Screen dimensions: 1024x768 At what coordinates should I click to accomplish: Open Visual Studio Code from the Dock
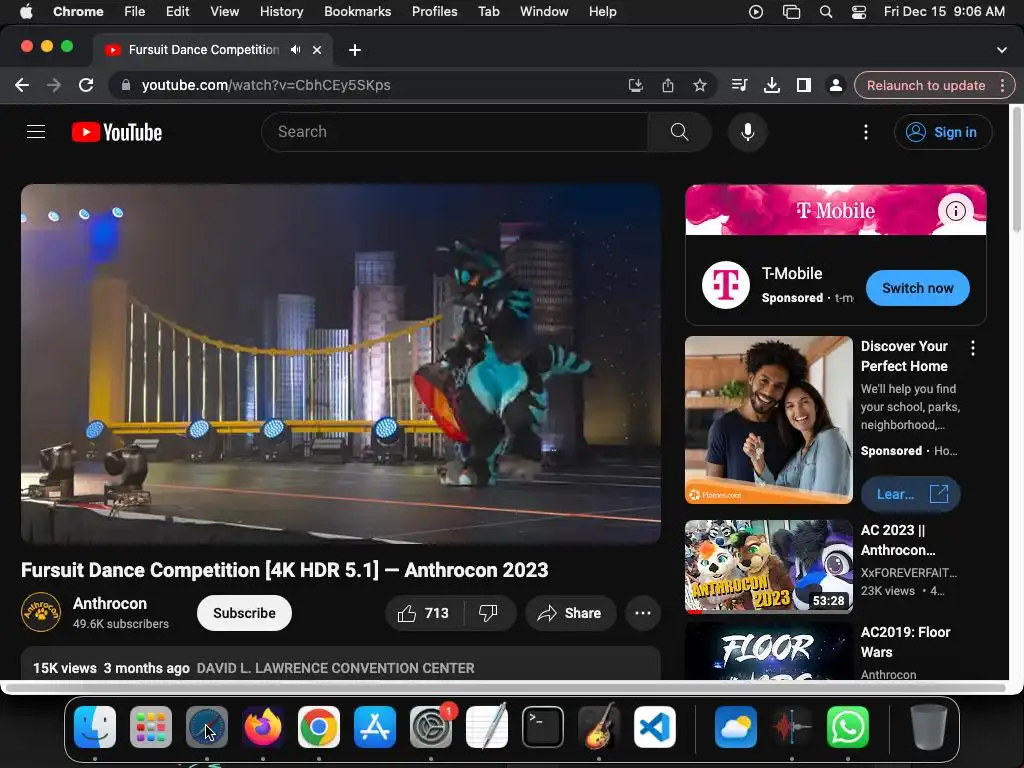point(655,727)
